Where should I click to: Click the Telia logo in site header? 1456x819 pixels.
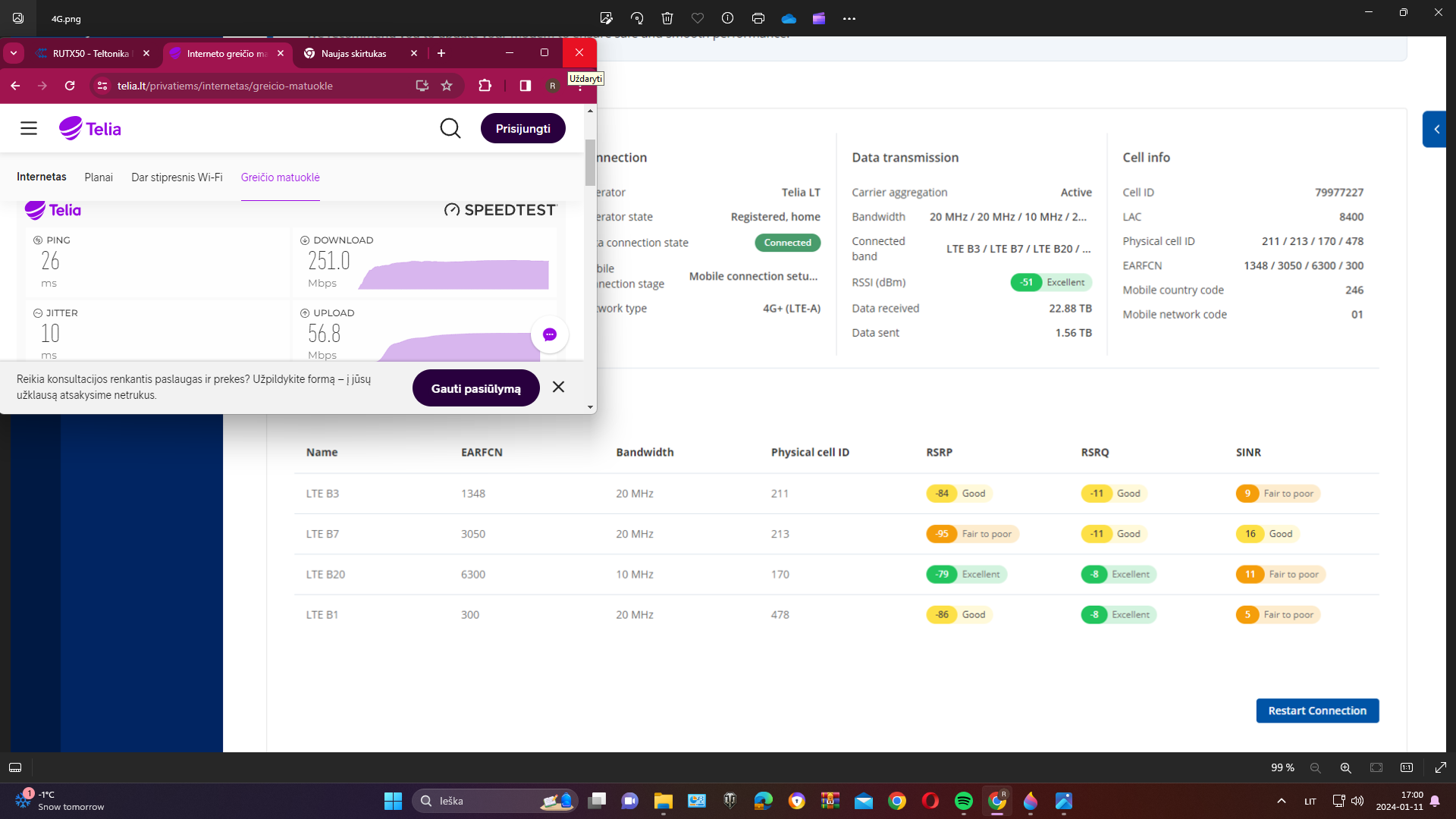[x=90, y=128]
